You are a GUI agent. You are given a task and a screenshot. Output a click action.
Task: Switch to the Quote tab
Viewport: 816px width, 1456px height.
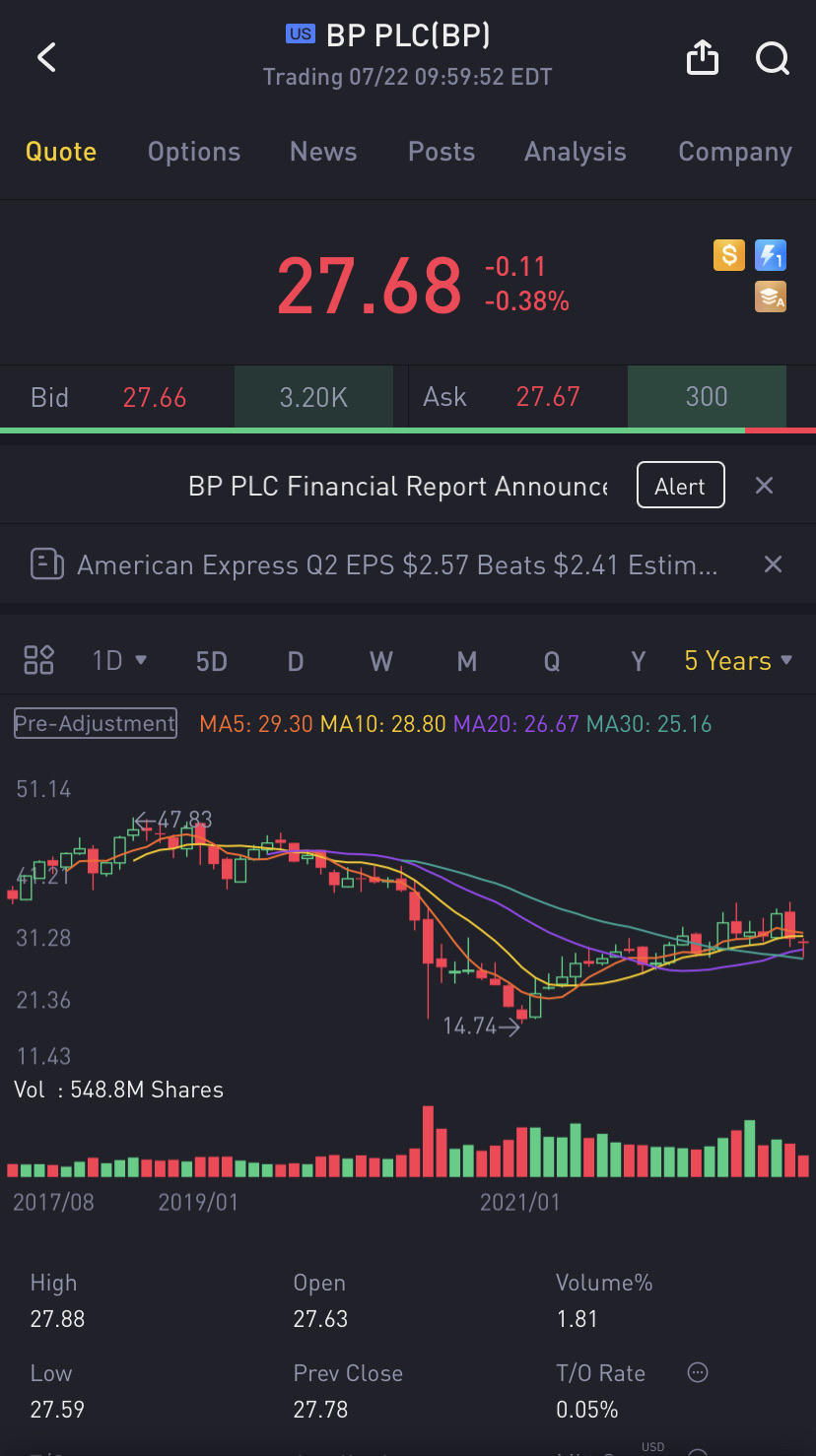point(61,152)
